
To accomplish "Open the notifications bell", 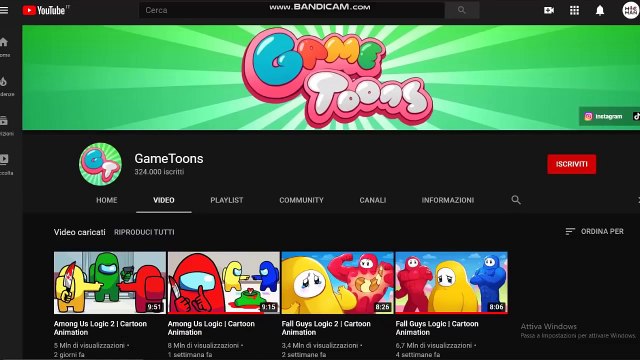I will coord(600,10).
